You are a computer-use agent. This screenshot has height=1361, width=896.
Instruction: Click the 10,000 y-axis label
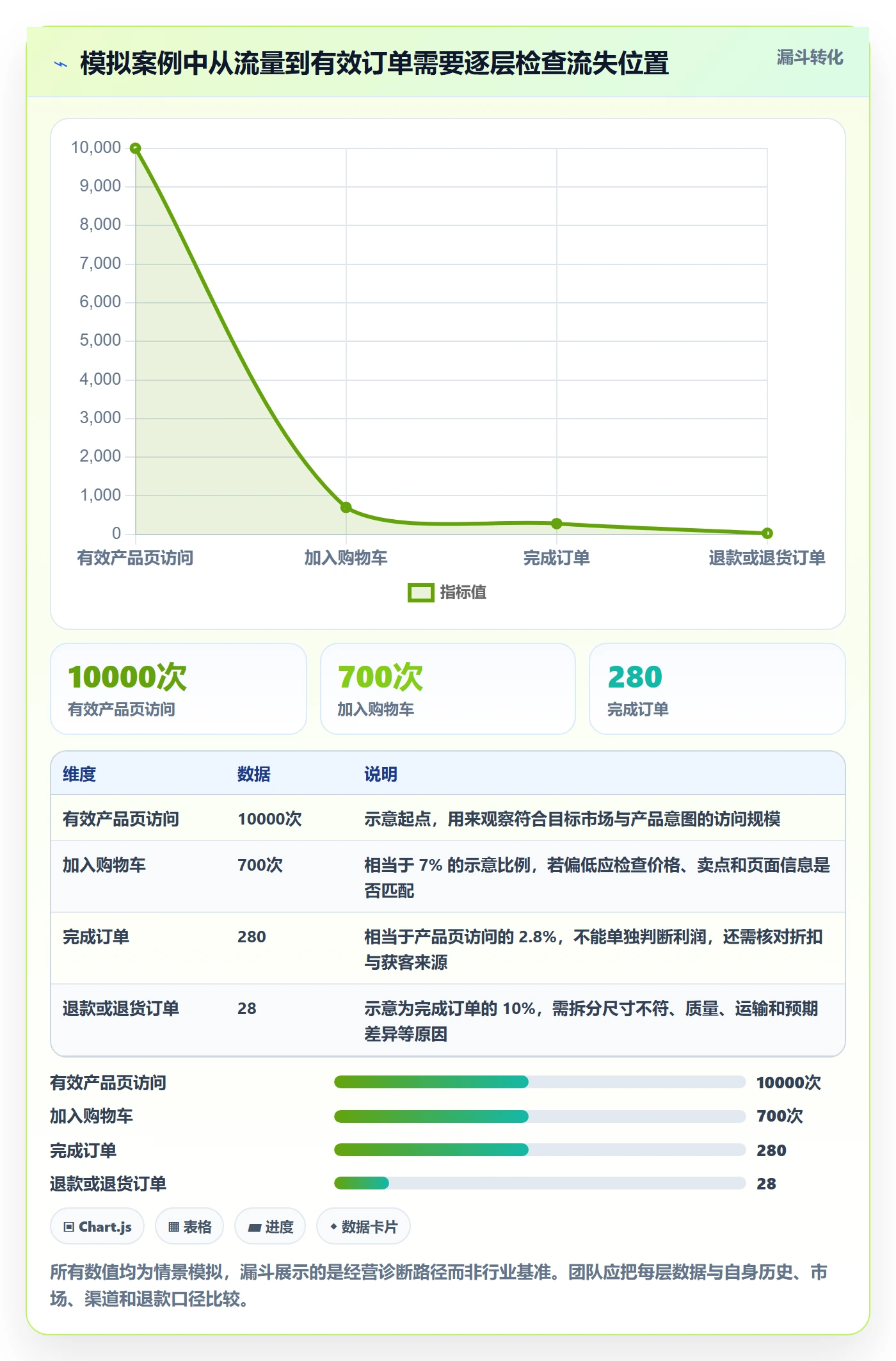96,147
